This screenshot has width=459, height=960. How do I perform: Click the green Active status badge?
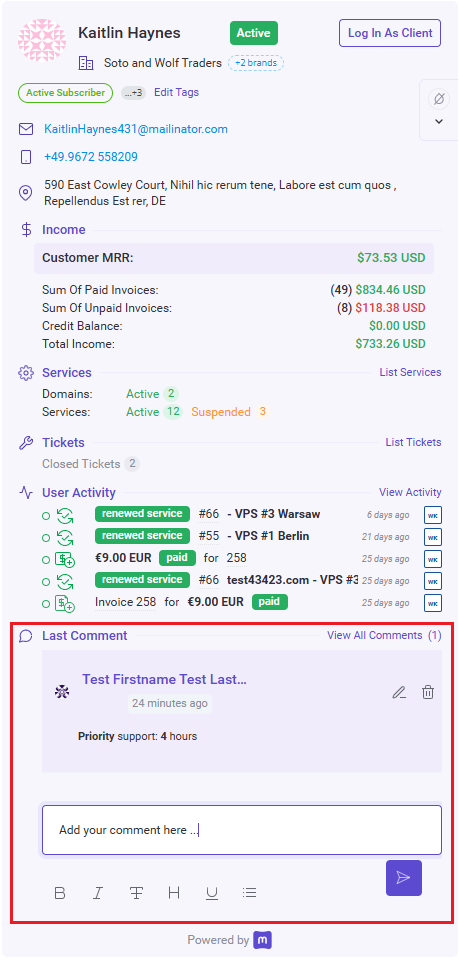(254, 33)
